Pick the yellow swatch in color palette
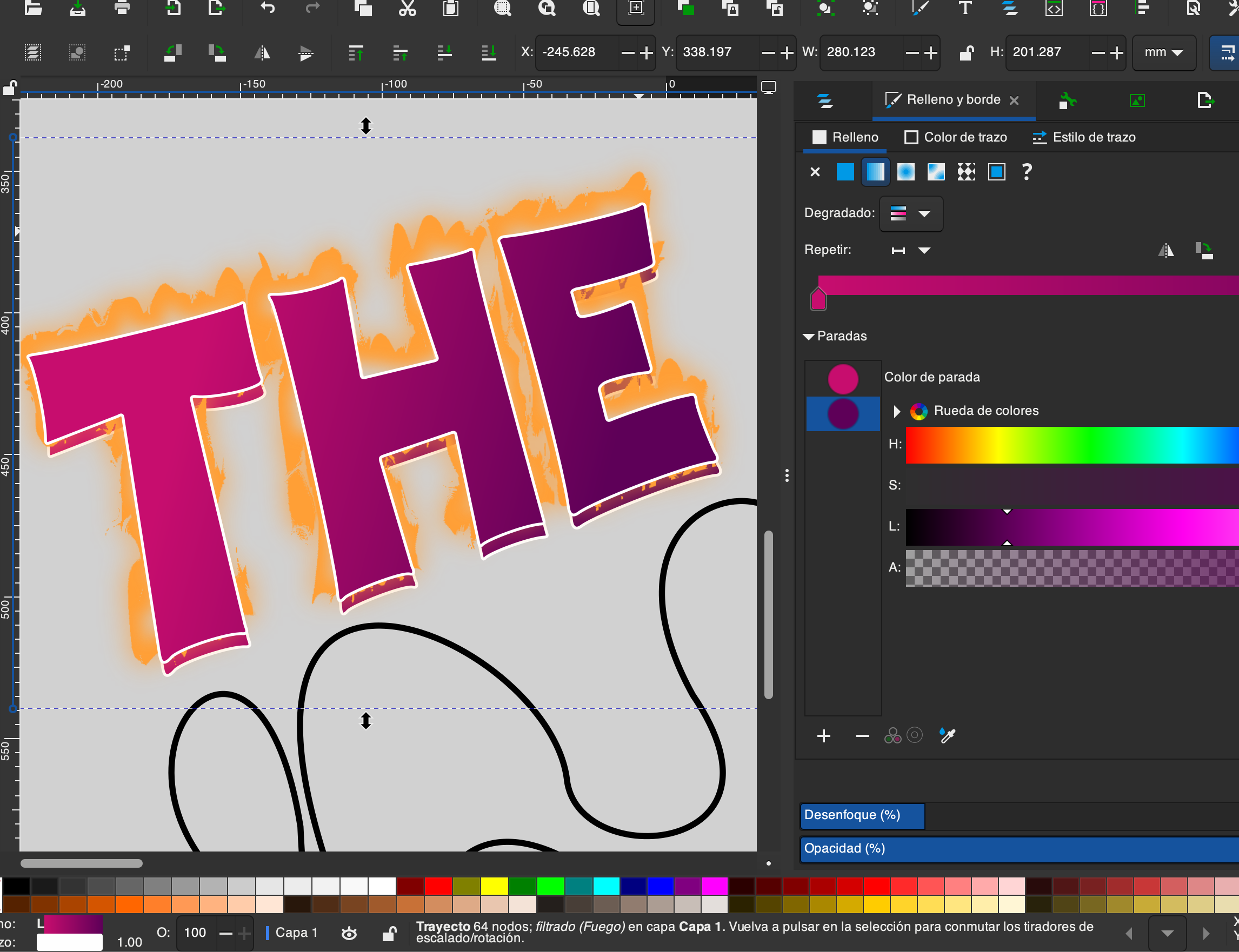1239x952 pixels. 494,886
